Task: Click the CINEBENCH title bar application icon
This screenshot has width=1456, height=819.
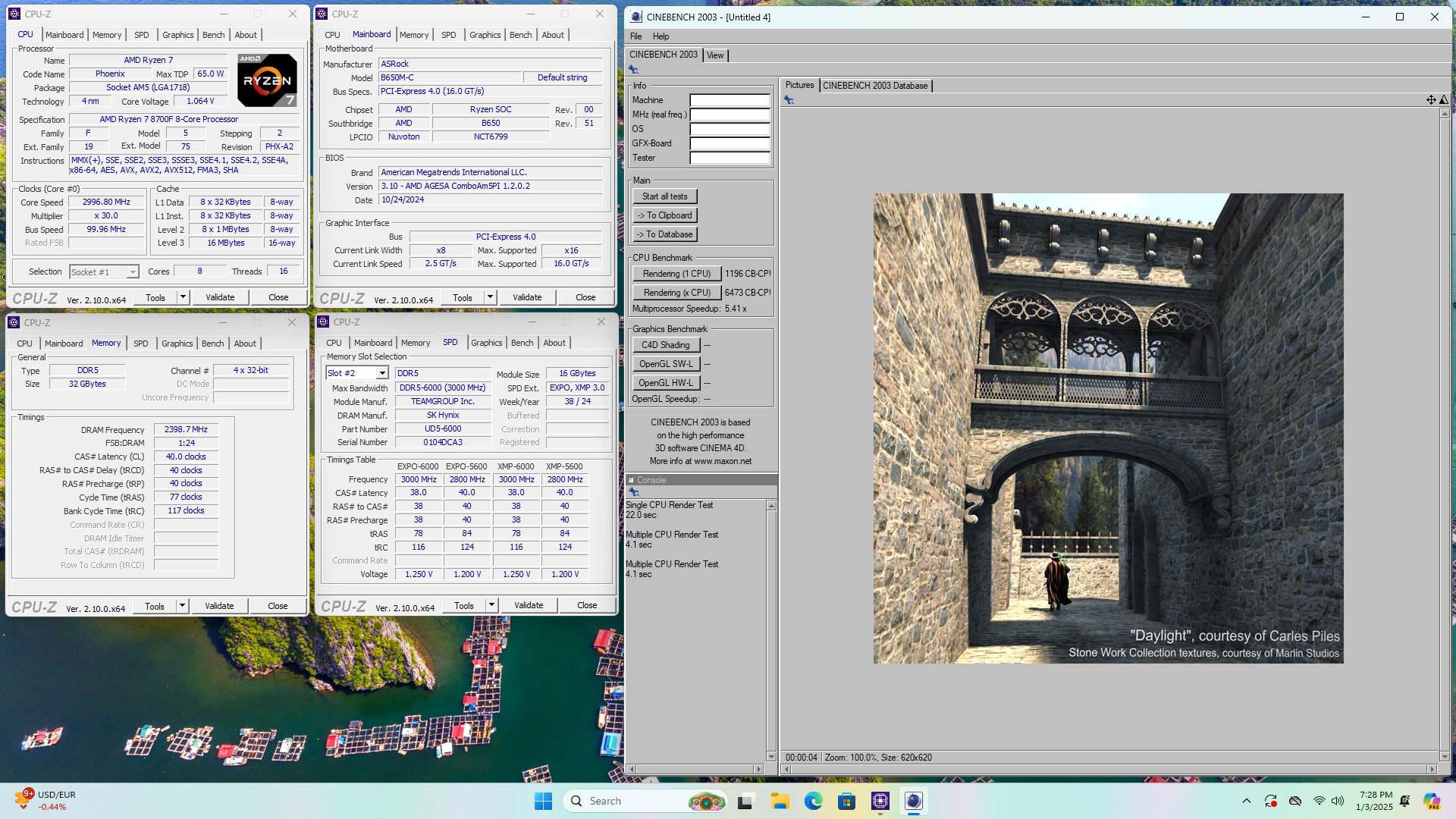Action: [x=635, y=17]
